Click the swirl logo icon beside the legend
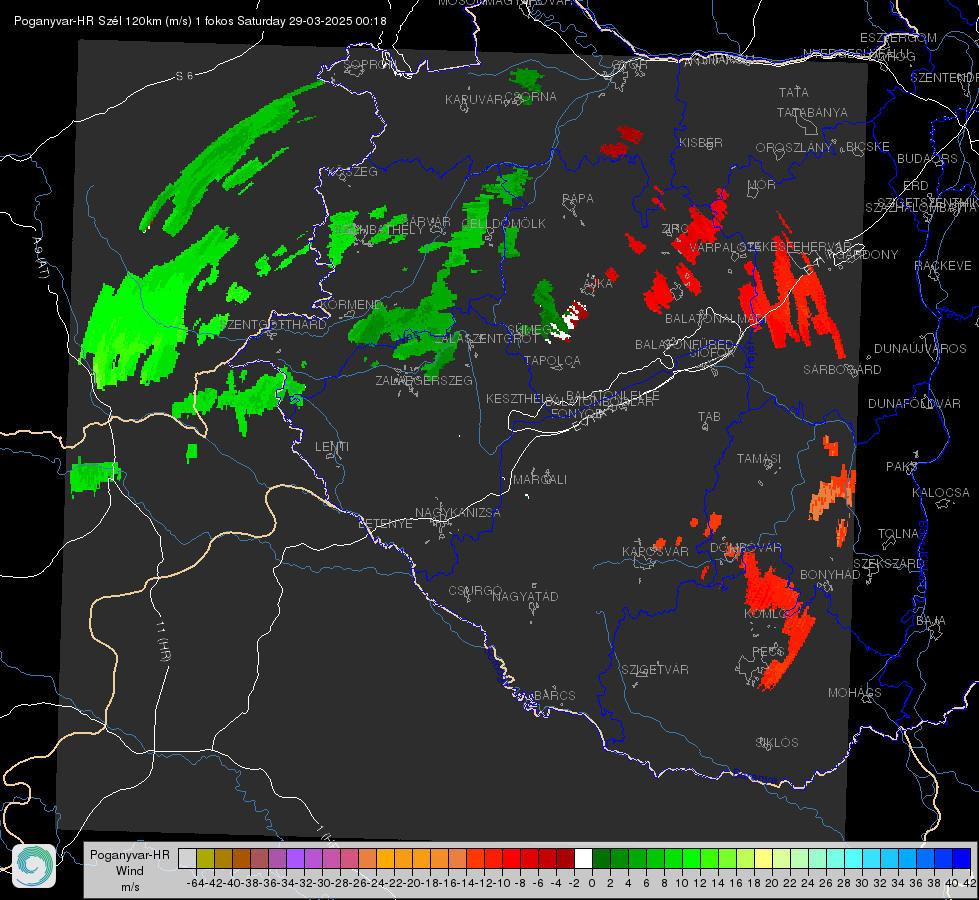 [x=34, y=866]
